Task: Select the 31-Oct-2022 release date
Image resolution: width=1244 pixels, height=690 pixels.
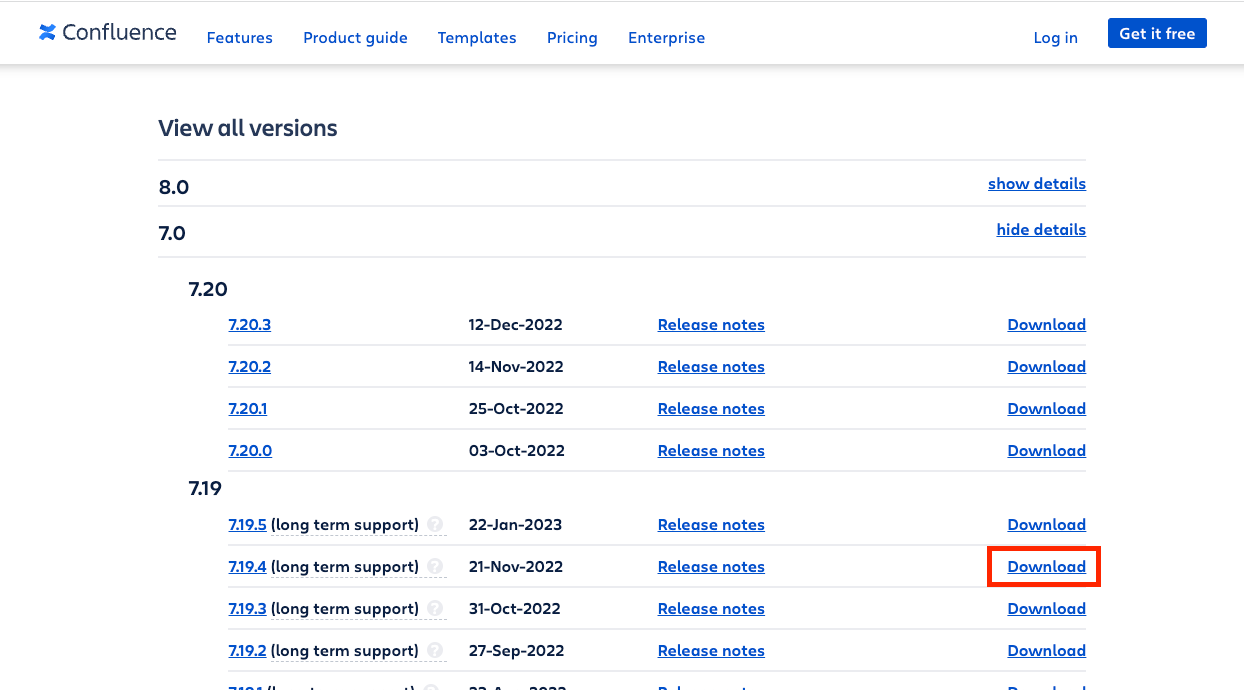Action: (x=514, y=609)
